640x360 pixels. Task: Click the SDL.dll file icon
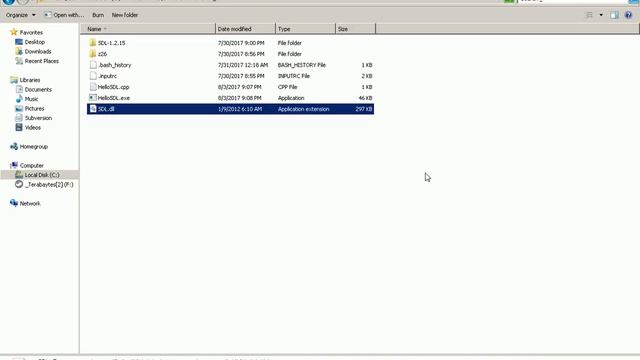(93, 109)
